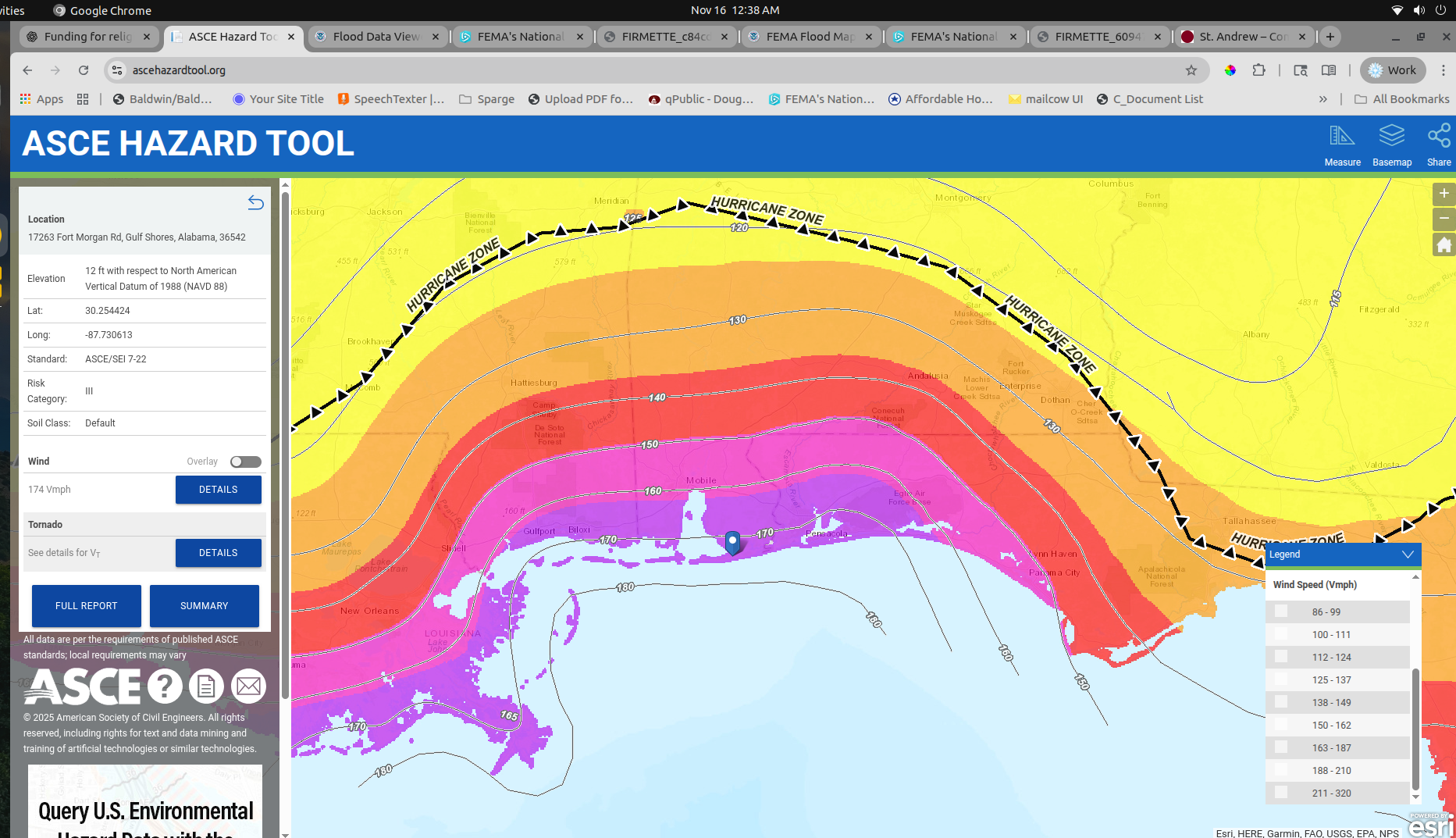Click the document icon beside the ASCE logo
This screenshot has height=838, width=1456.
[205, 685]
